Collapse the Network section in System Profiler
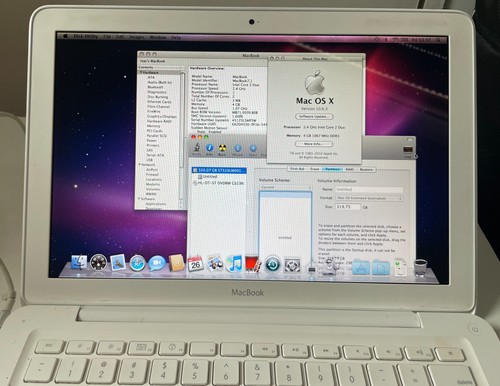This screenshot has width=500, height=386. point(140,165)
